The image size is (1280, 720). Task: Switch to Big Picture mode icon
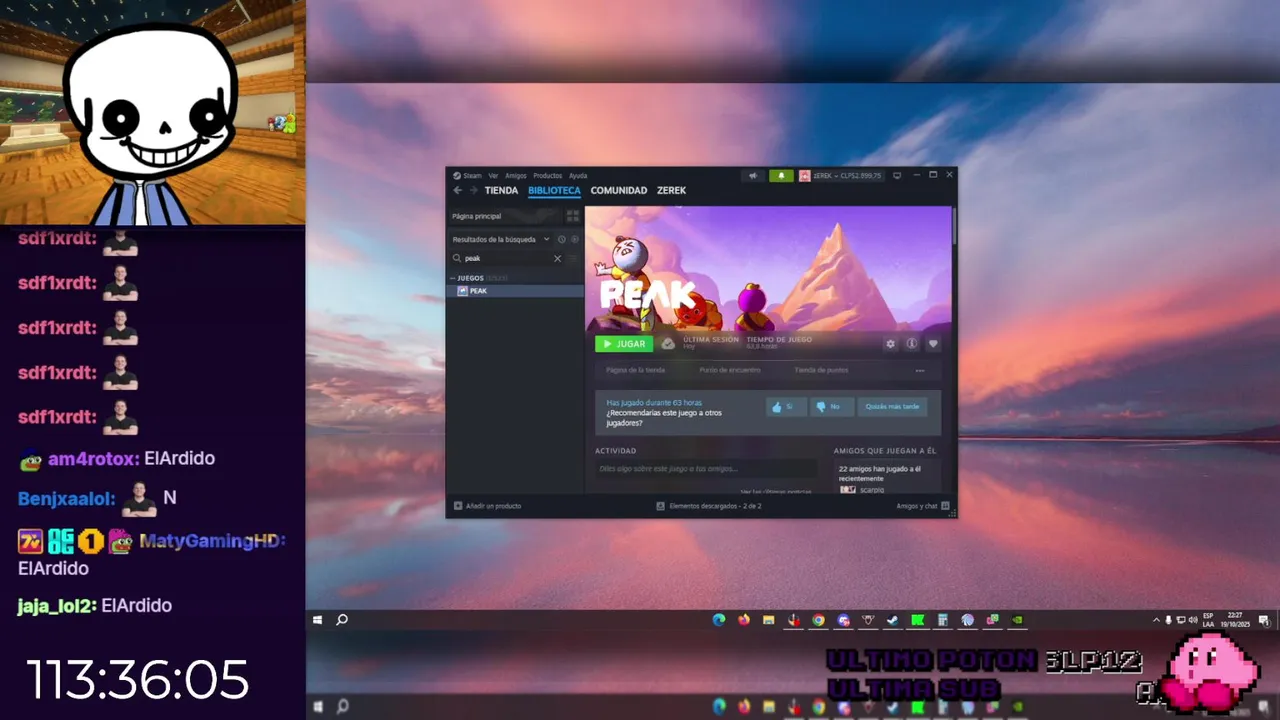(x=897, y=175)
